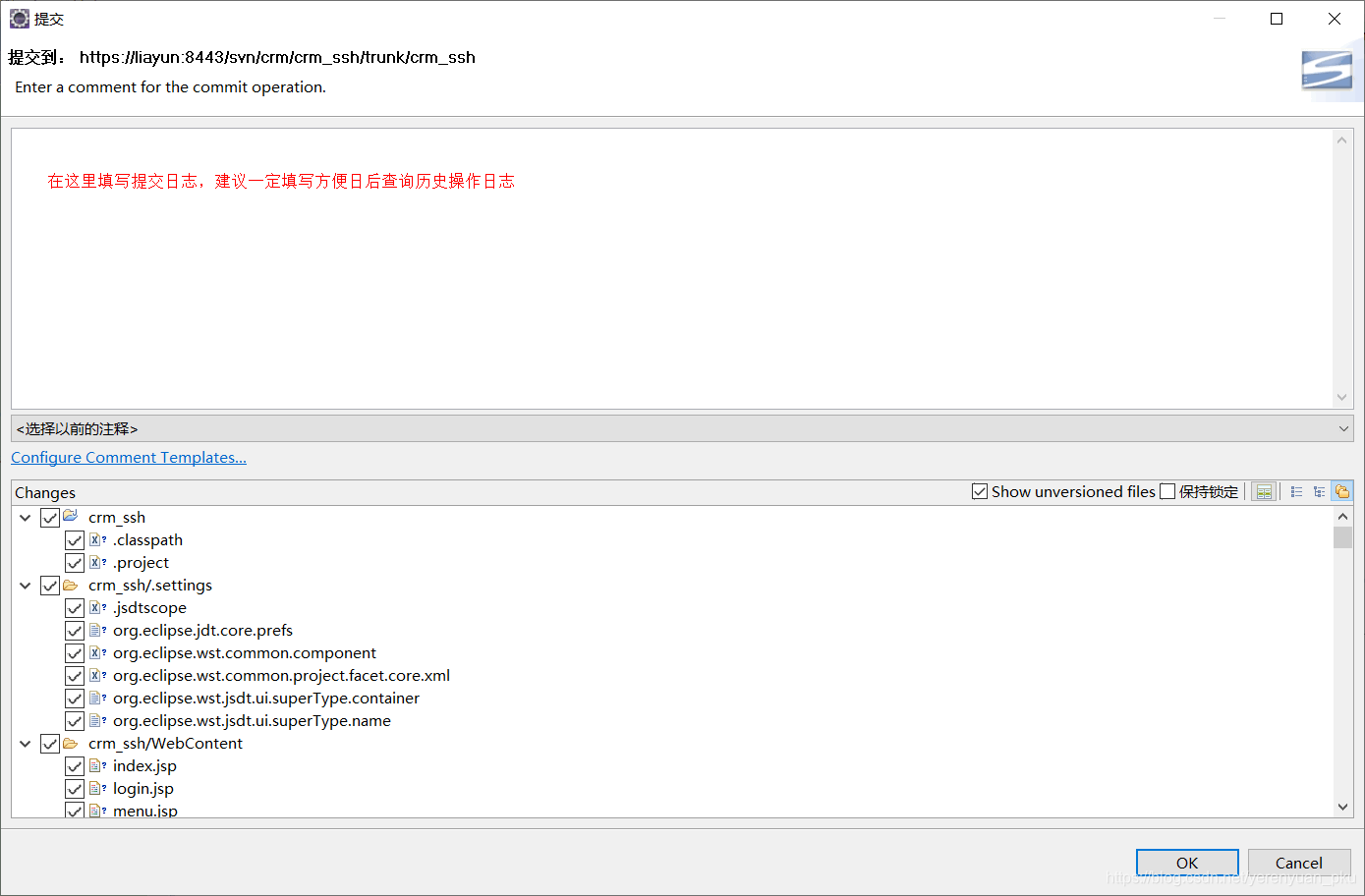The height and width of the screenshot is (896, 1365).
Task: Click the superType.name file icon
Action: pos(97,720)
